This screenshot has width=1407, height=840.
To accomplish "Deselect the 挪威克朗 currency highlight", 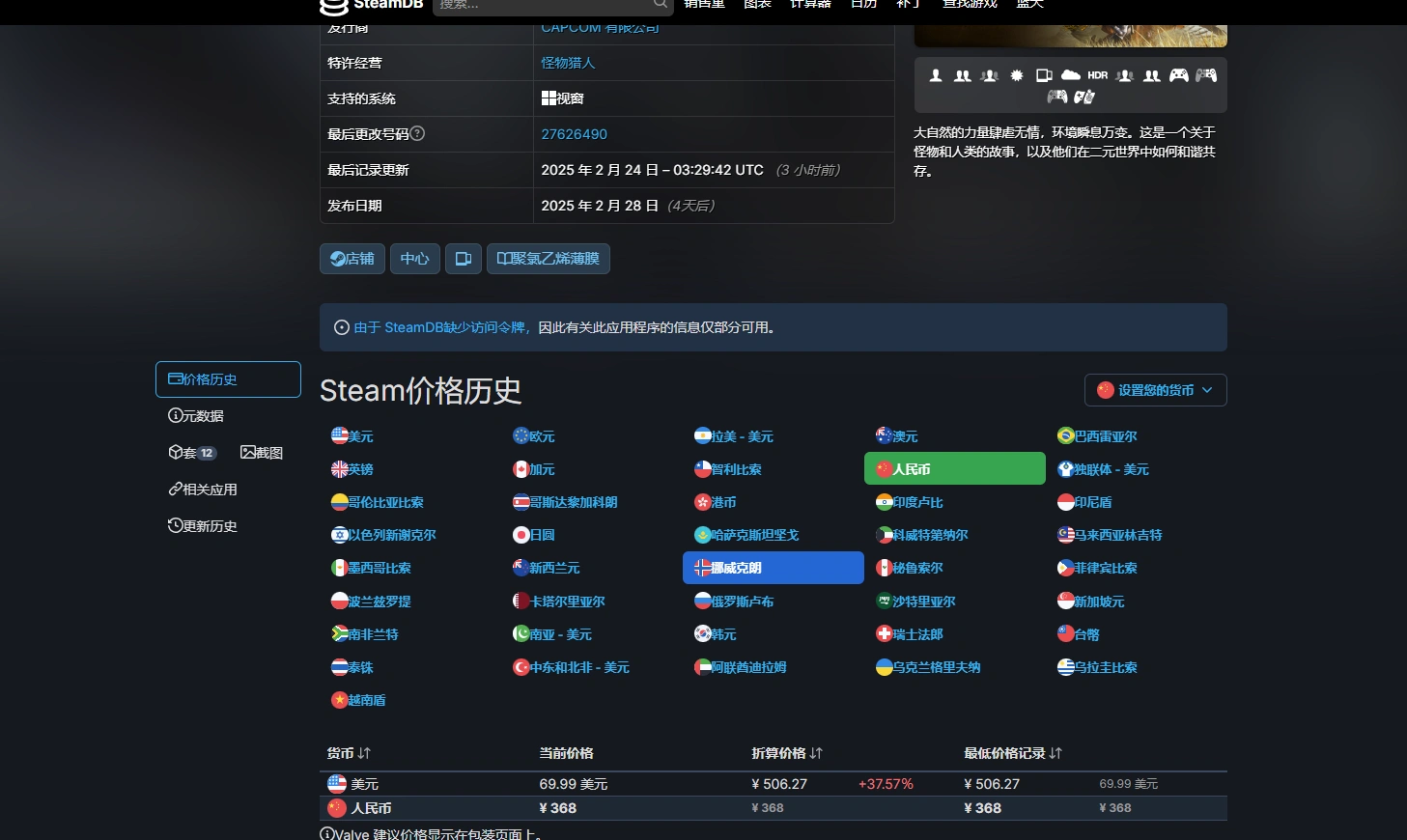I will click(773, 568).
